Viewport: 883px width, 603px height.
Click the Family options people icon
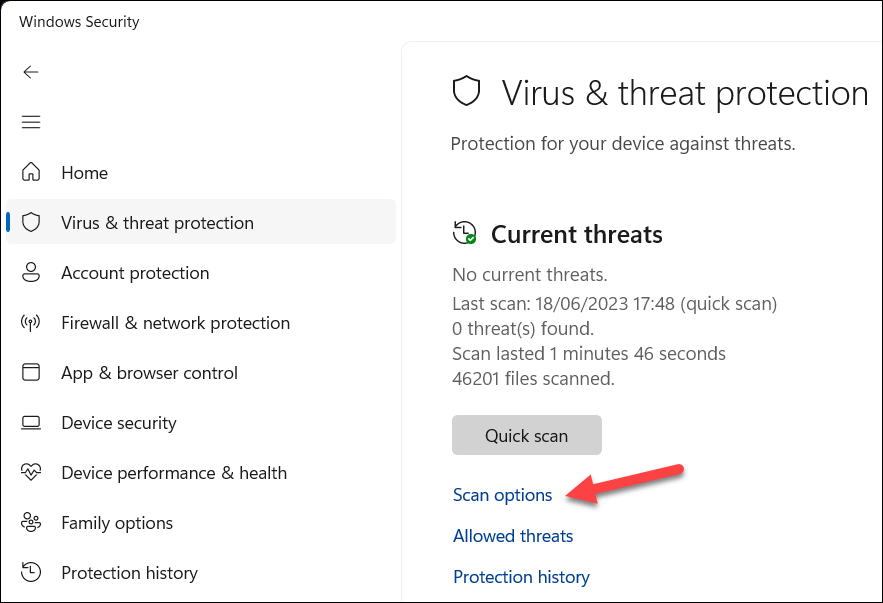(31, 522)
